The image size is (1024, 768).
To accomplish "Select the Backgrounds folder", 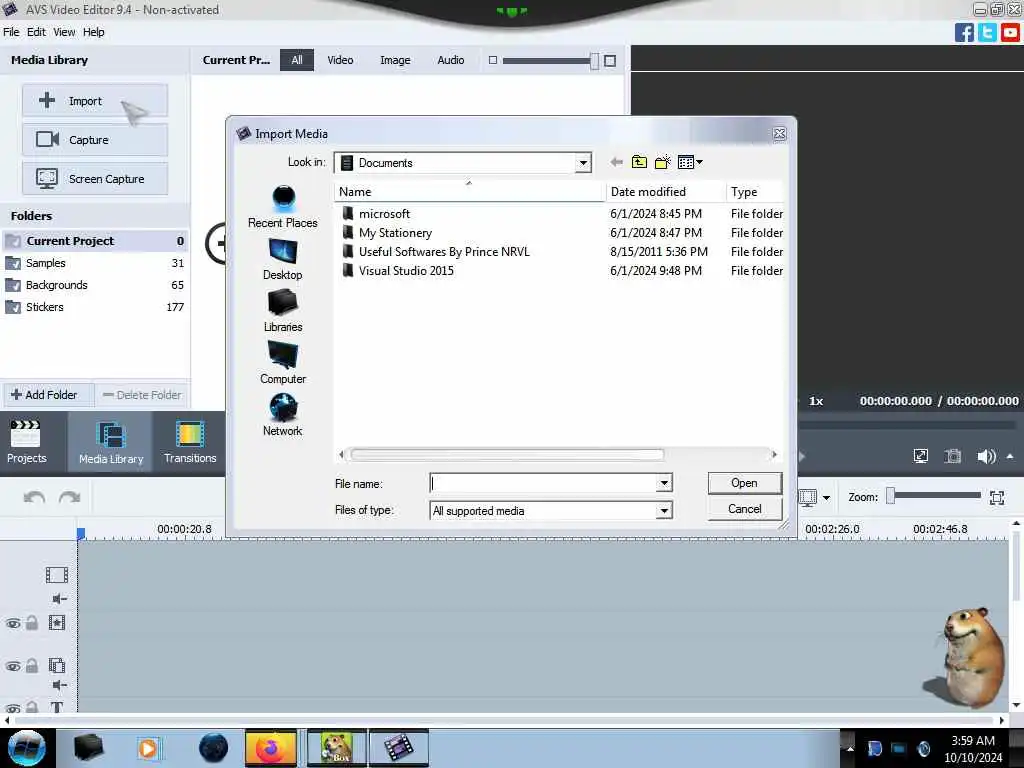I will point(95,285).
